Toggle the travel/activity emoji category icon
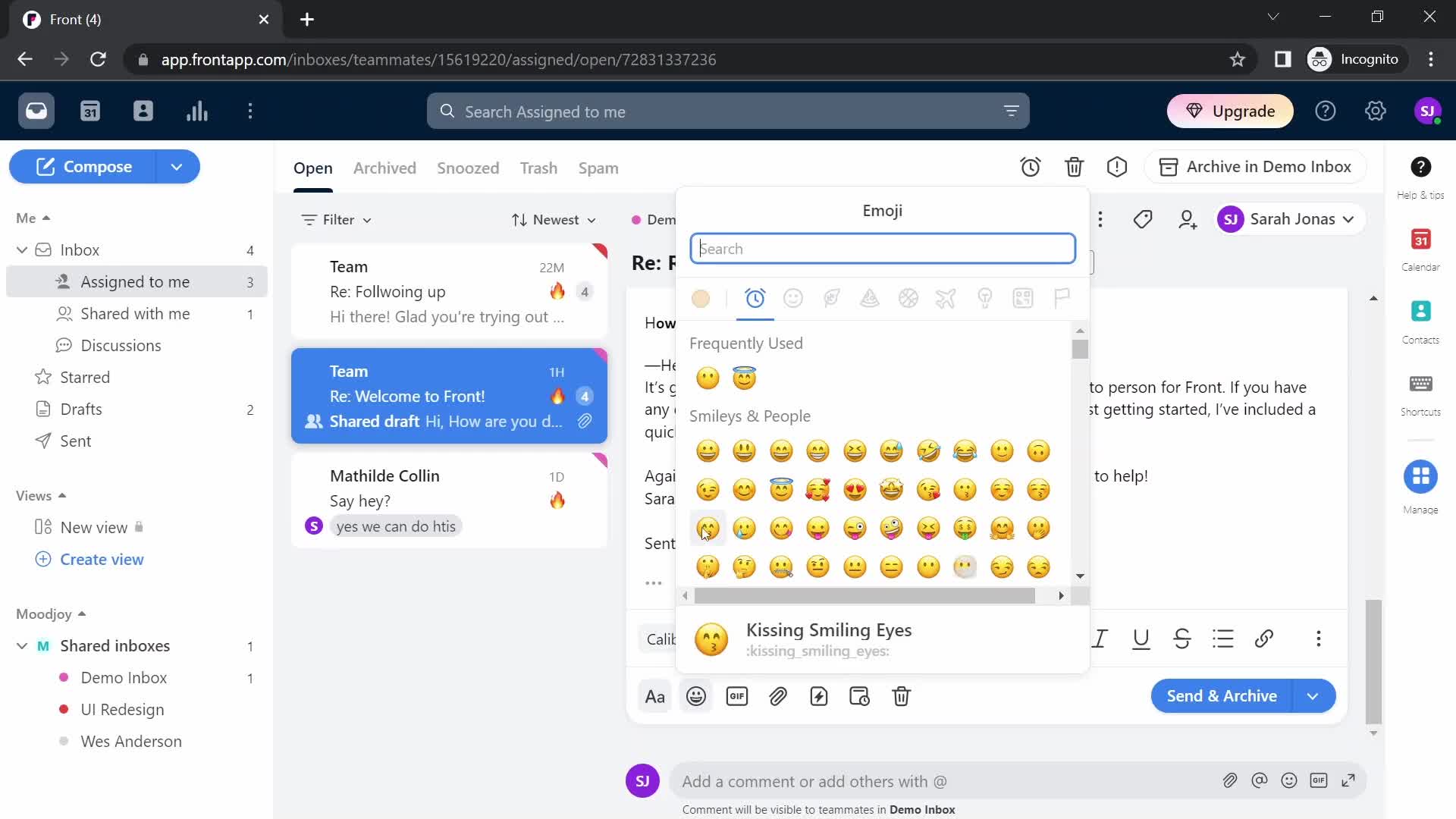The height and width of the screenshot is (819, 1456). tap(946, 298)
